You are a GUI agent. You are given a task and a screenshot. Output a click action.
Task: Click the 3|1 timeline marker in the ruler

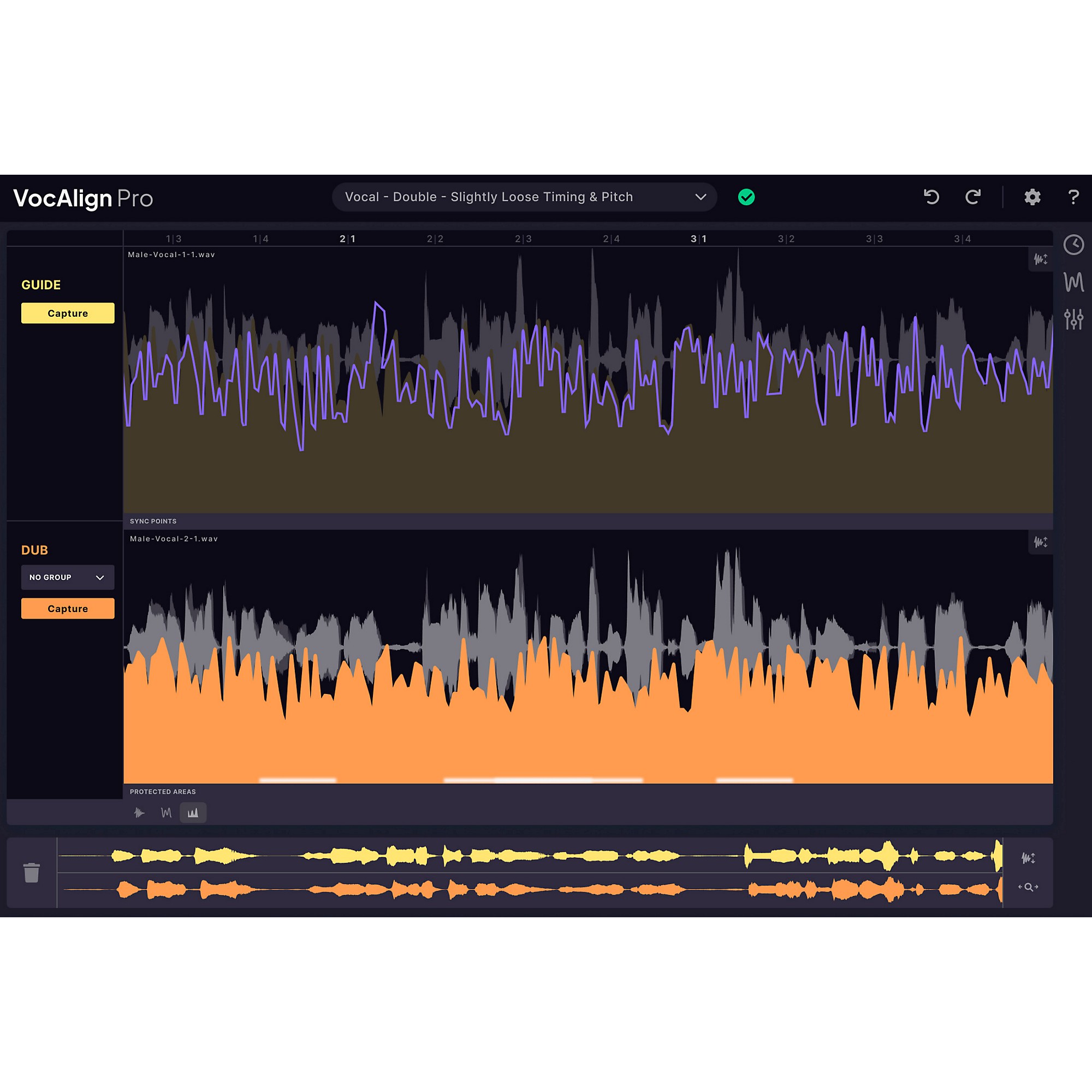tap(700, 239)
